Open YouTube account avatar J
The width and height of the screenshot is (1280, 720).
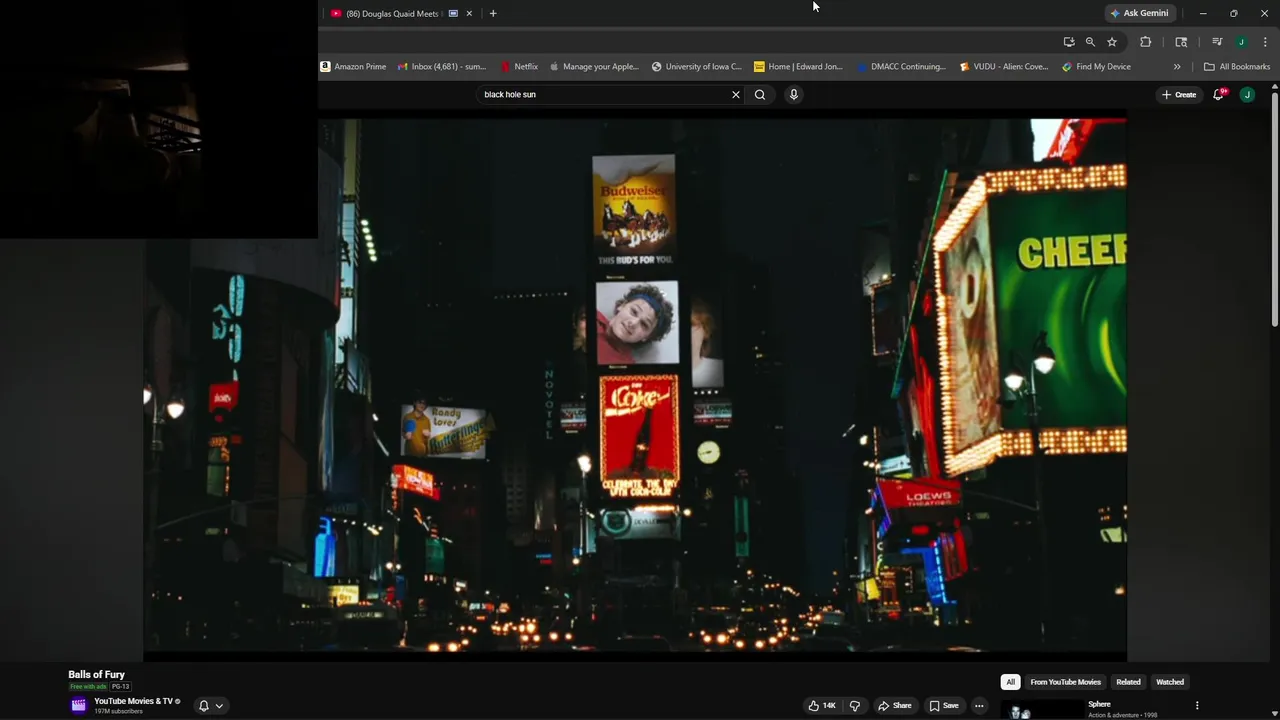(1247, 95)
